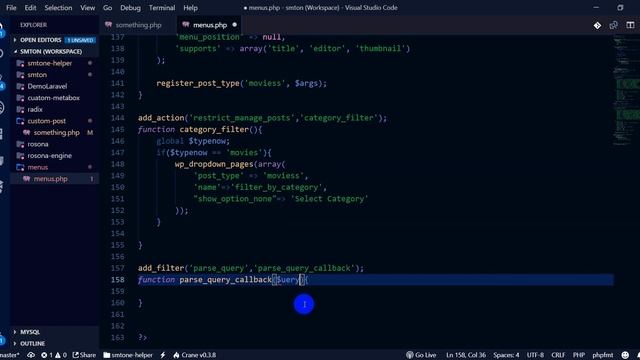Click global $typenow on line 146
640x360 pixels.
[x=193, y=141]
